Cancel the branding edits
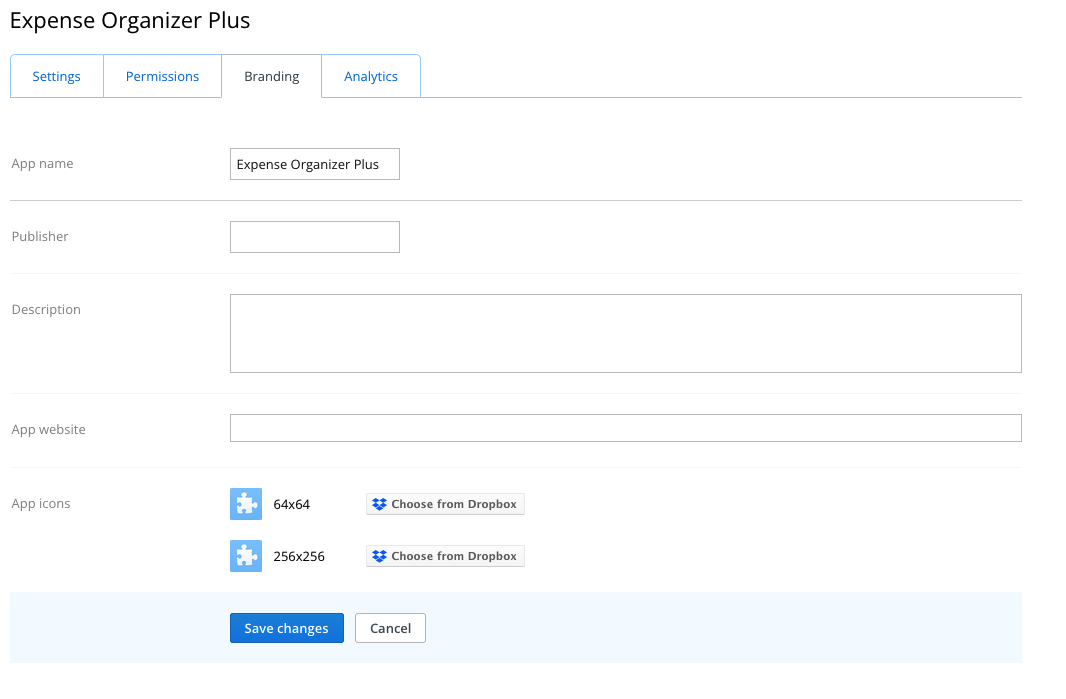The width and height of the screenshot is (1066, 699). point(390,628)
